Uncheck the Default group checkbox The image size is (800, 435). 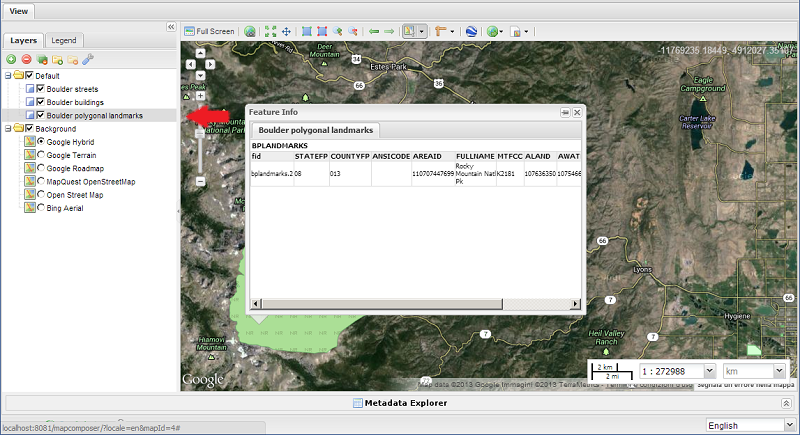click(x=29, y=75)
